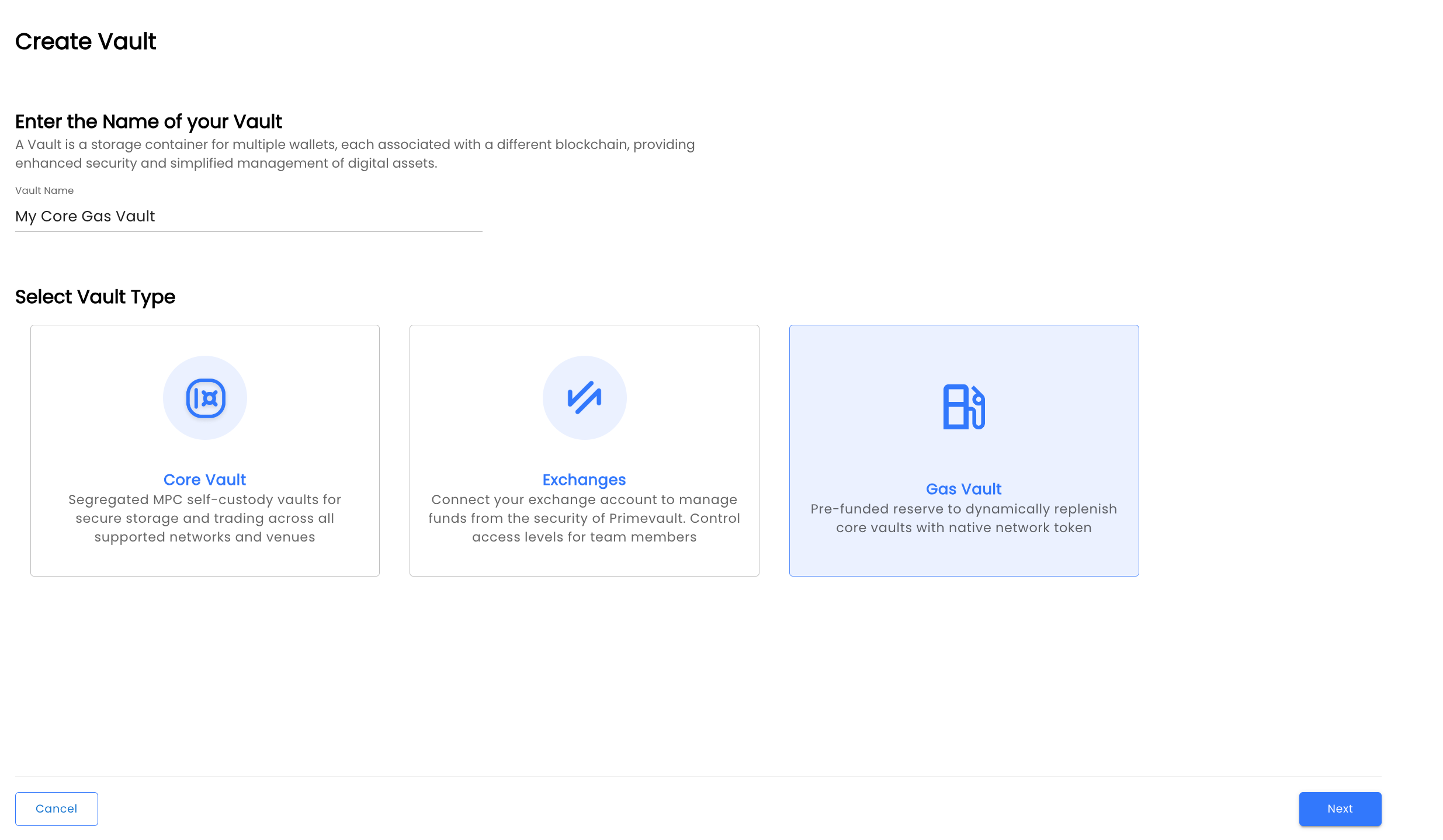The width and height of the screenshot is (1443, 840).
Task: Select the Core Vault heading
Action: (204, 480)
